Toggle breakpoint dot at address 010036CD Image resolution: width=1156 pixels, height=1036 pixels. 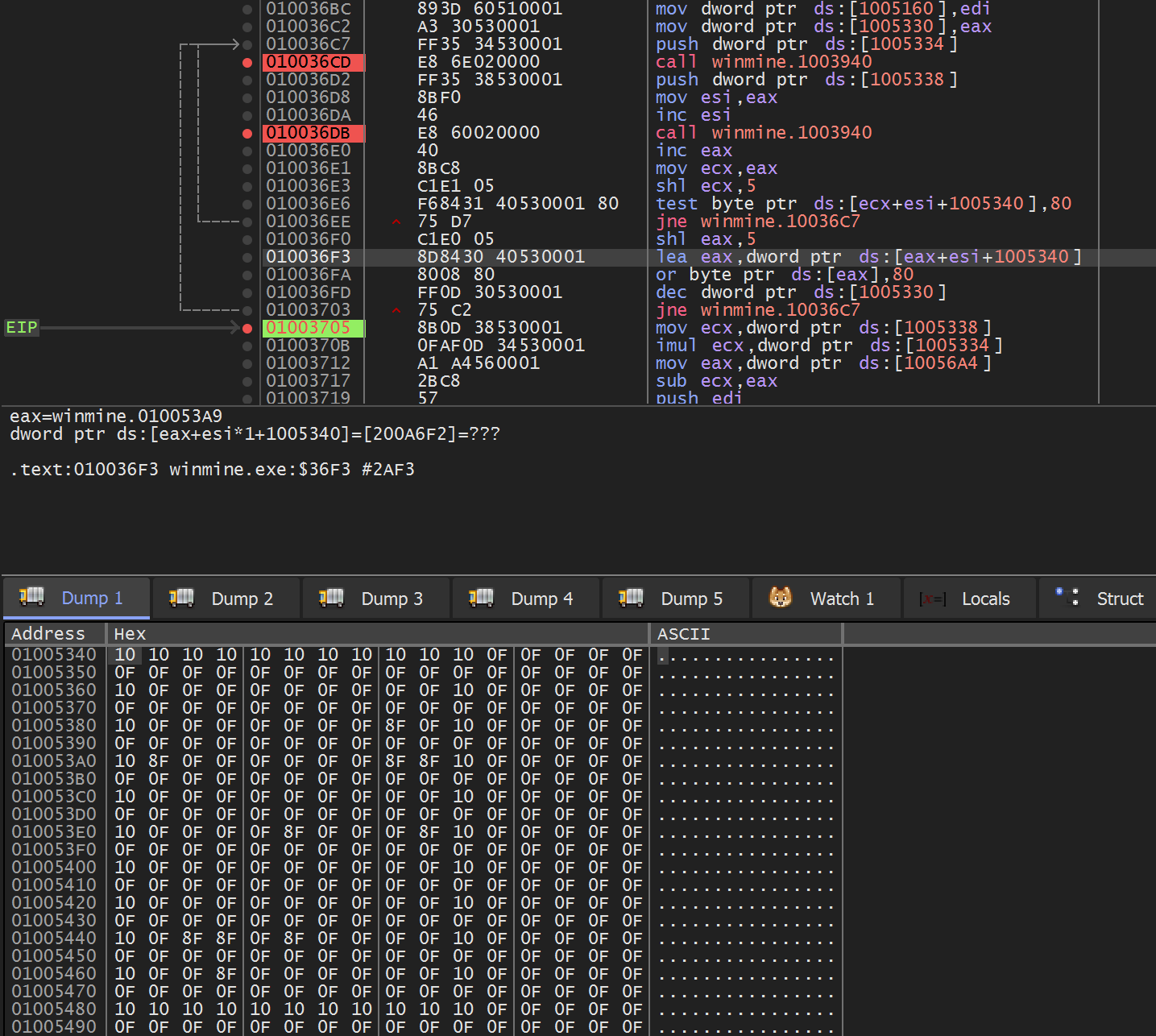tap(247, 63)
